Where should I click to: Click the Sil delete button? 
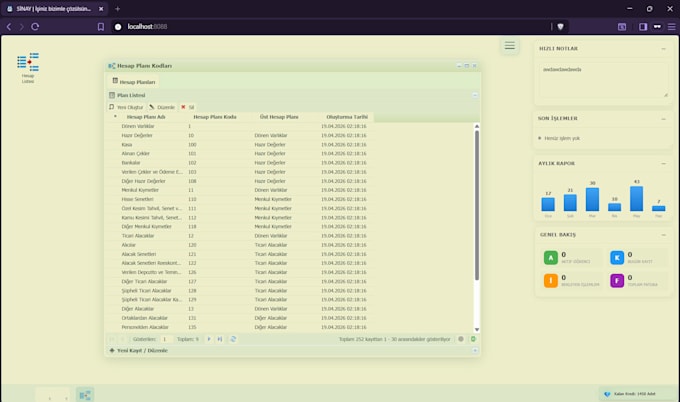pyautogui.click(x=187, y=107)
